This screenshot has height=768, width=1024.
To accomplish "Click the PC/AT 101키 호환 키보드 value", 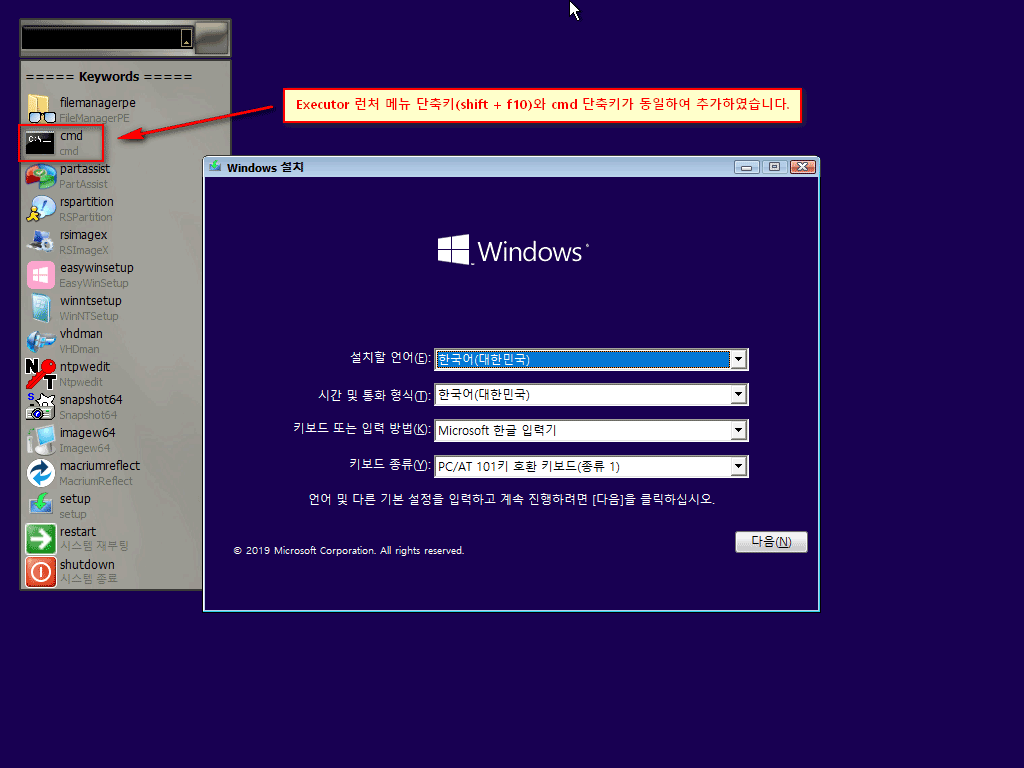I will 528,466.
